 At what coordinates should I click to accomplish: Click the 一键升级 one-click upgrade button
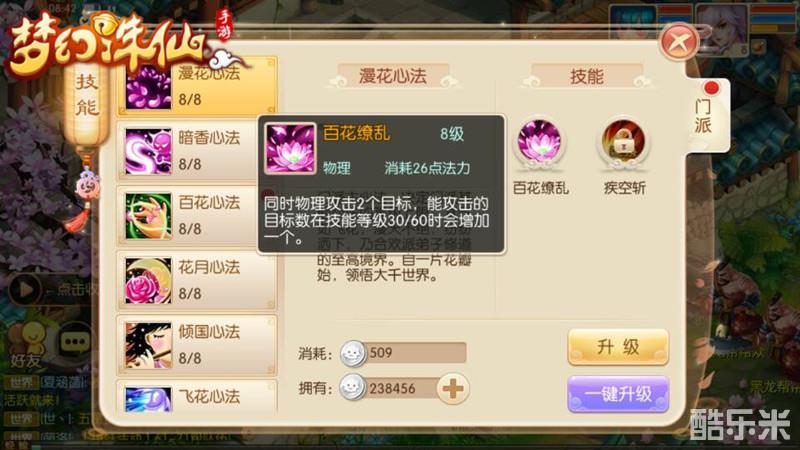tap(618, 394)
